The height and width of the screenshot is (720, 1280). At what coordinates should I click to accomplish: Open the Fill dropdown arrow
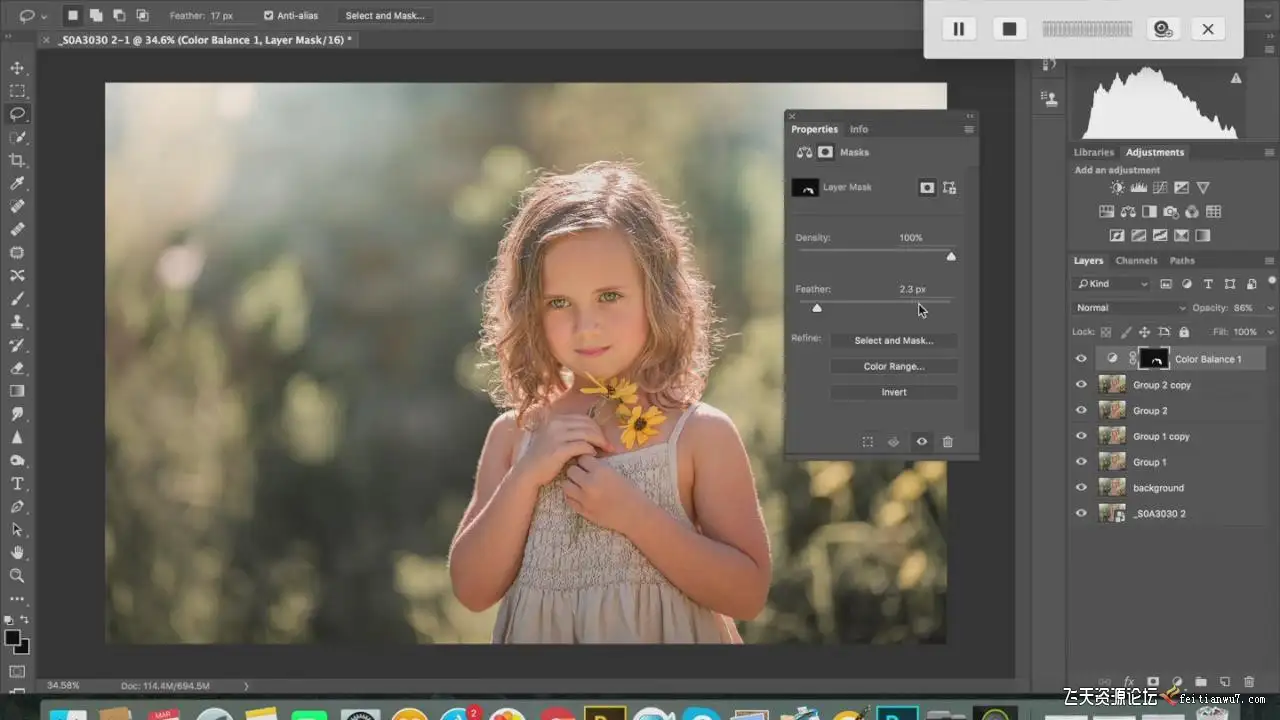[x=1270, y=332]
